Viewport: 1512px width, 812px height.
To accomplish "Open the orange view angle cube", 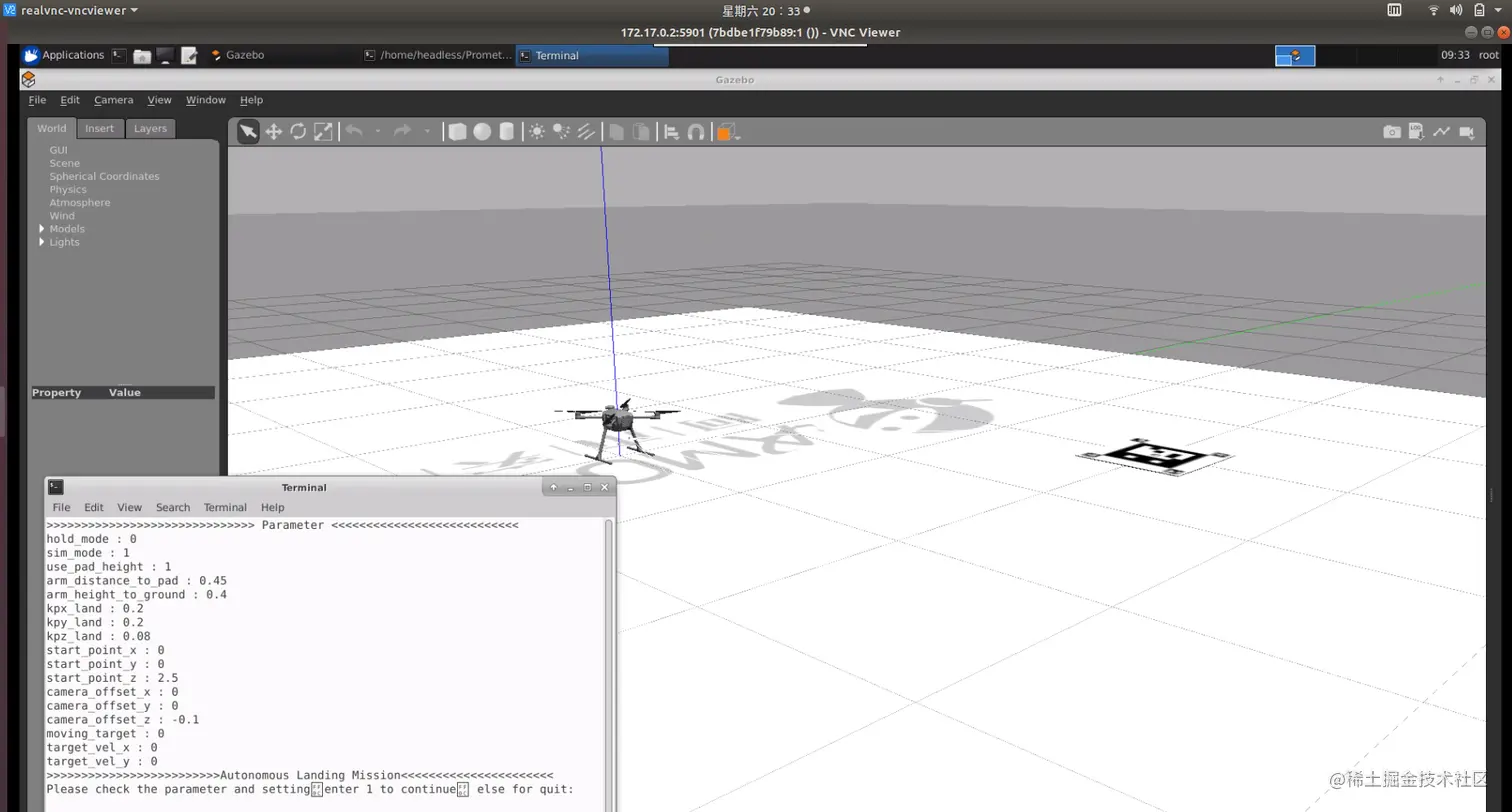I will [726, 131].
